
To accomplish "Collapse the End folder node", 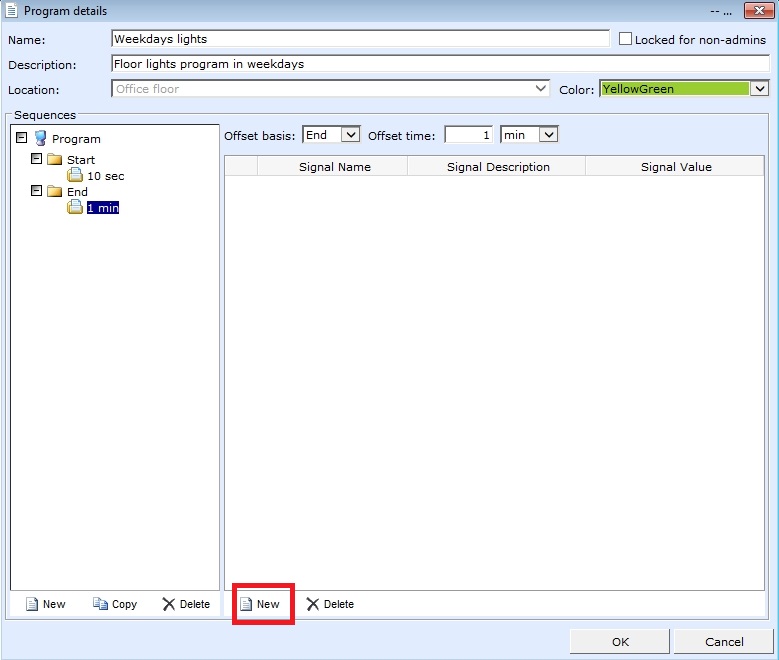I will click(37, 191).
